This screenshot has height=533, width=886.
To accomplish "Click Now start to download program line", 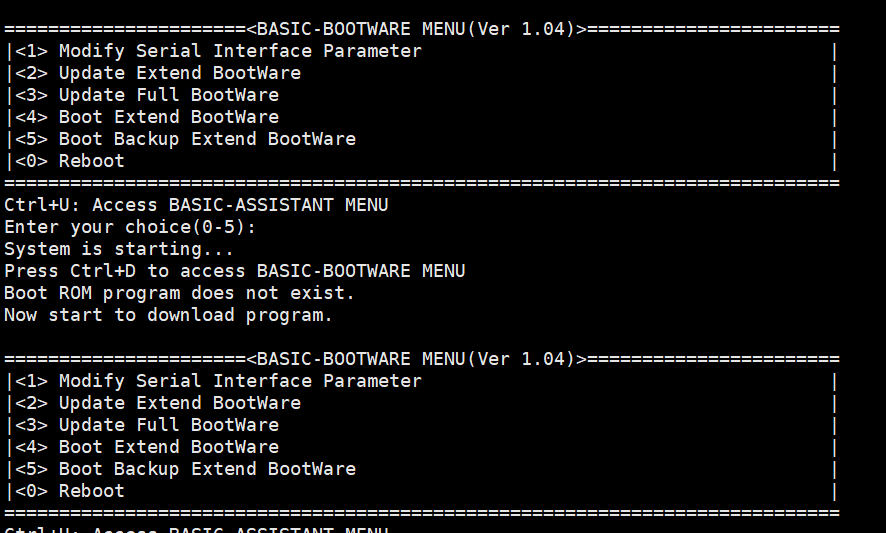I will point(168,315).
